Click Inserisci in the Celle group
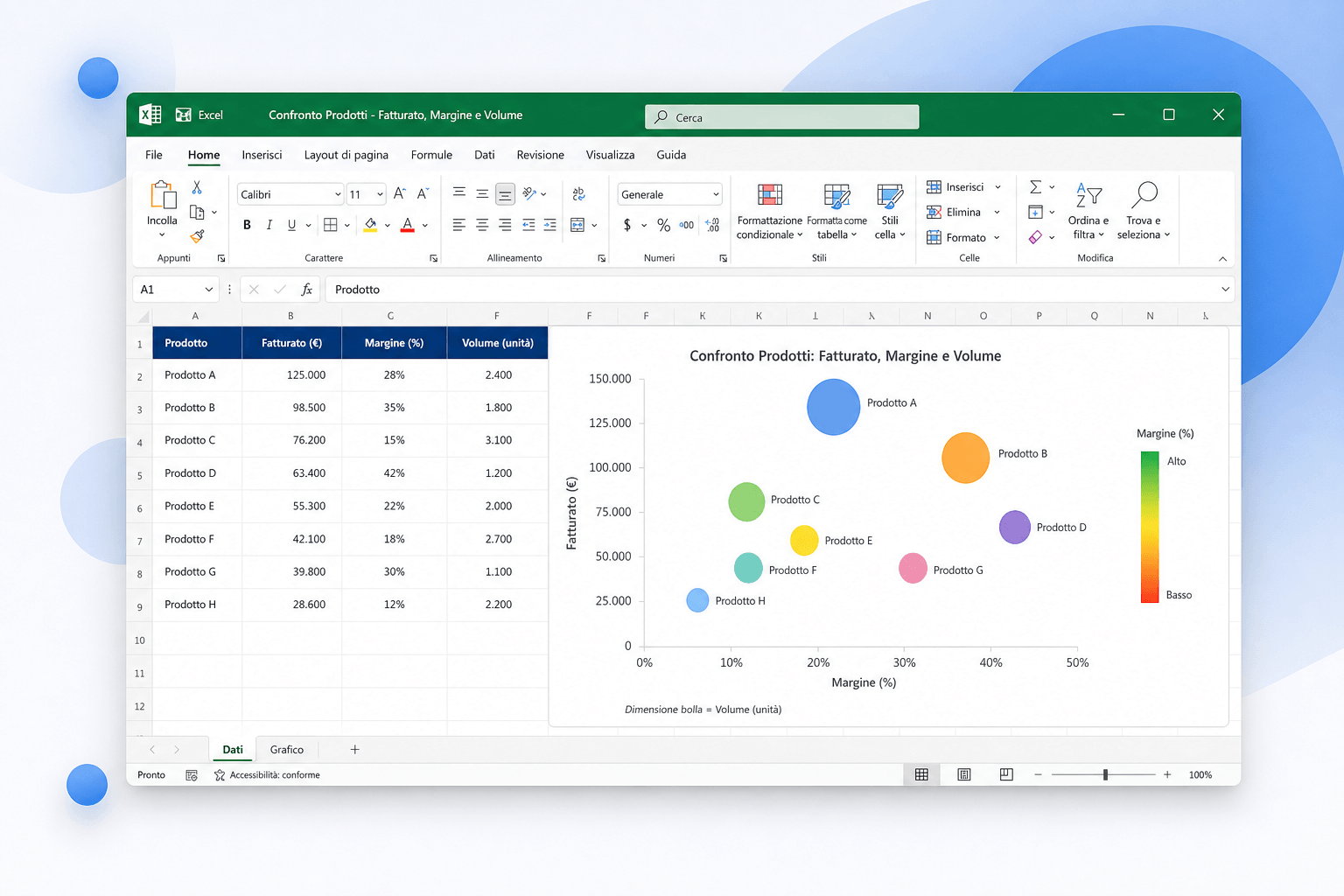 point(962,187)
